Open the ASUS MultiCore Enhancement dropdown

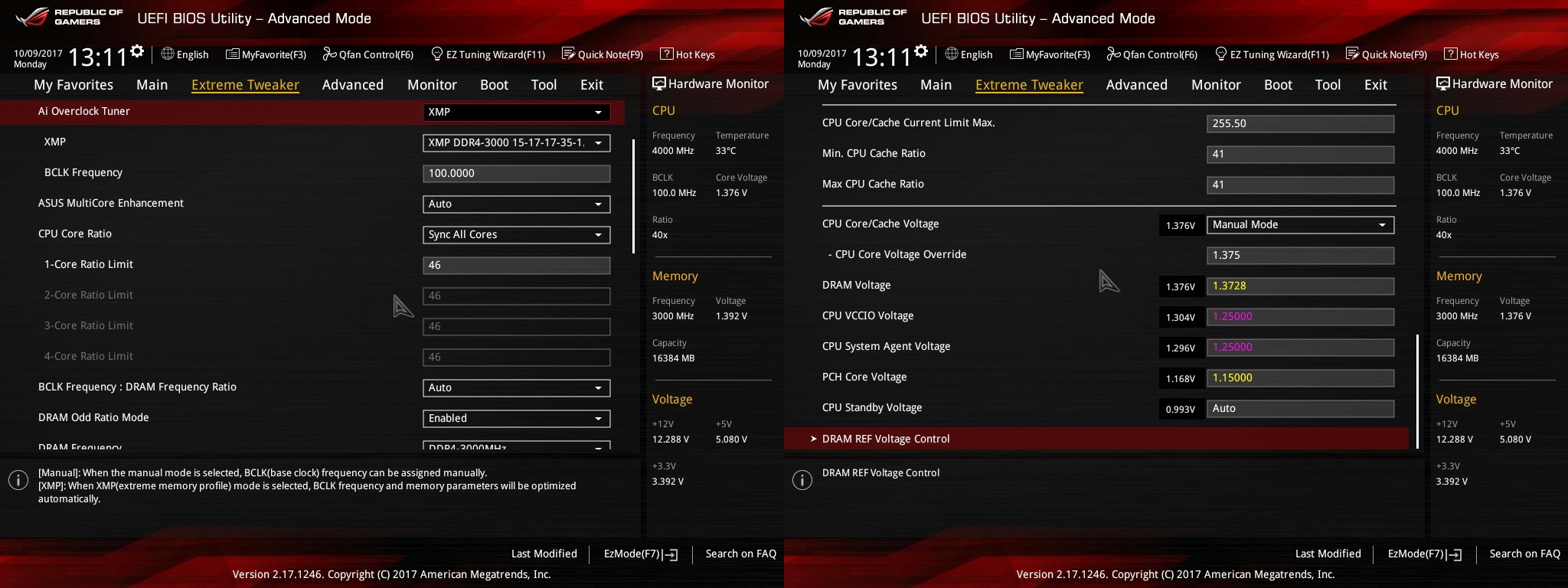click(x=517, y=204)
